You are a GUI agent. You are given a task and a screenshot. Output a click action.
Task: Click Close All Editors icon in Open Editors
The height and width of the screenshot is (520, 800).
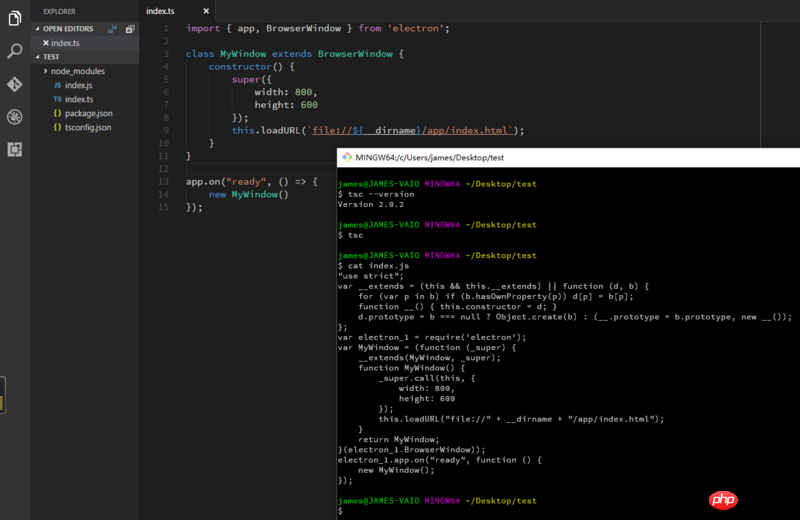tap(130, 29)
